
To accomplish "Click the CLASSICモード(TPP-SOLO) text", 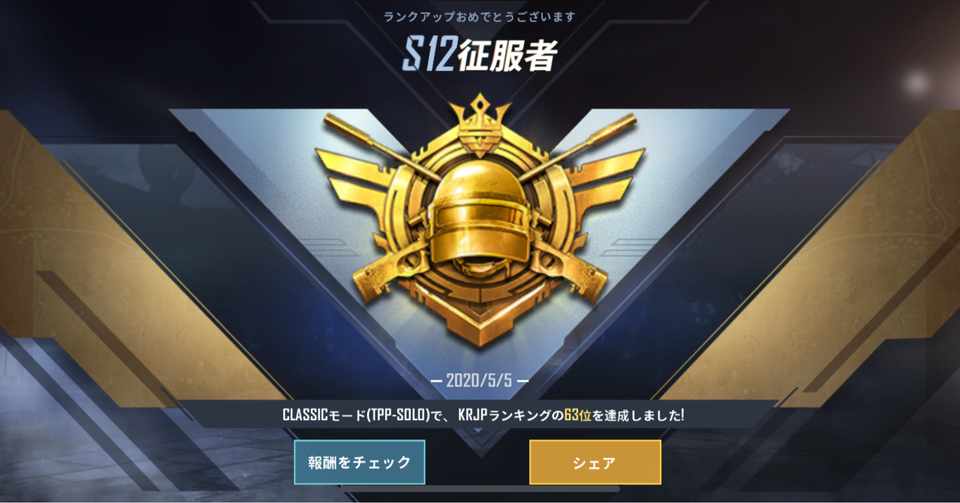I will coord(356,415).
